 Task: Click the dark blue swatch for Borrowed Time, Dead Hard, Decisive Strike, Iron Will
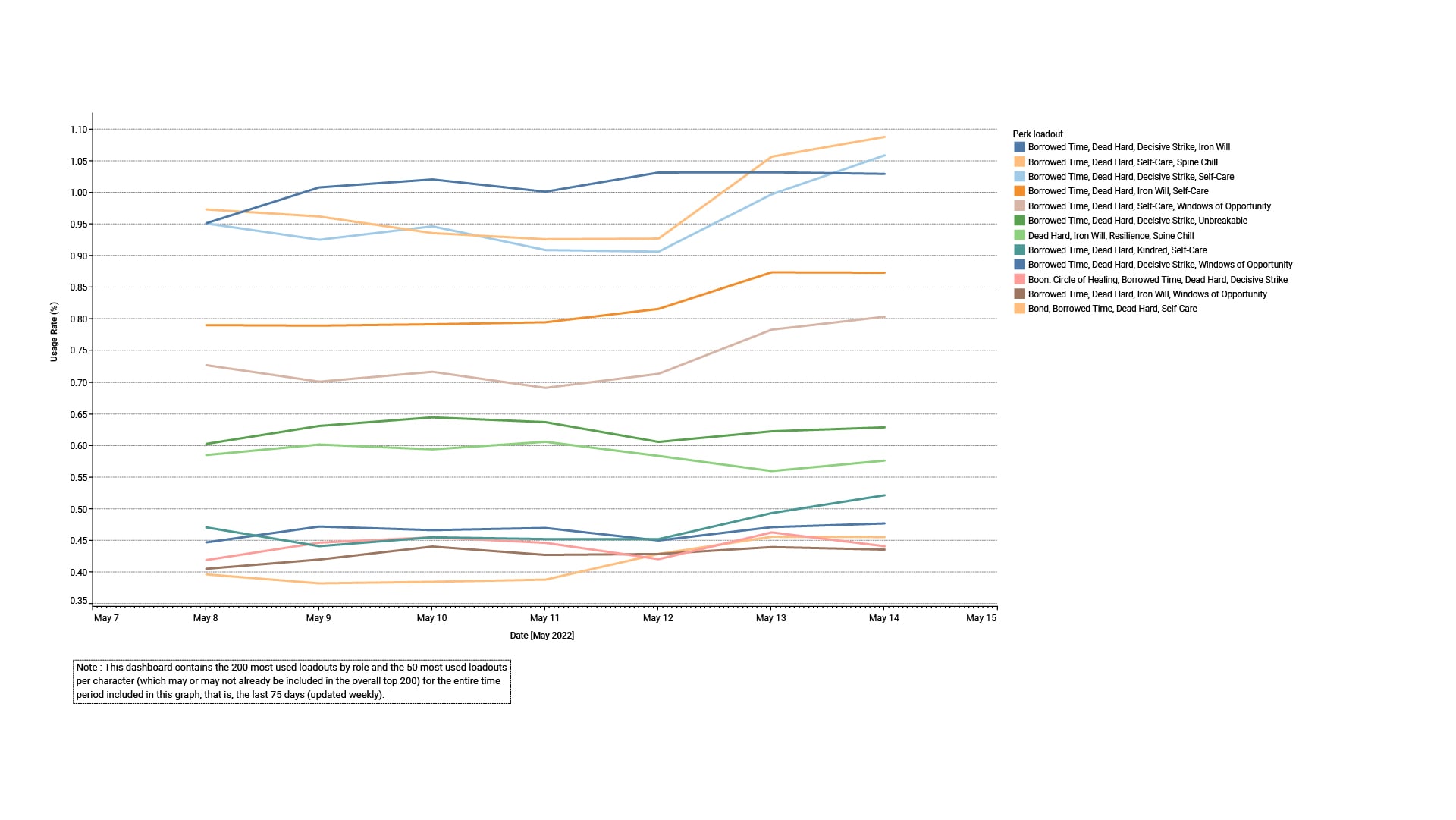1019,147
